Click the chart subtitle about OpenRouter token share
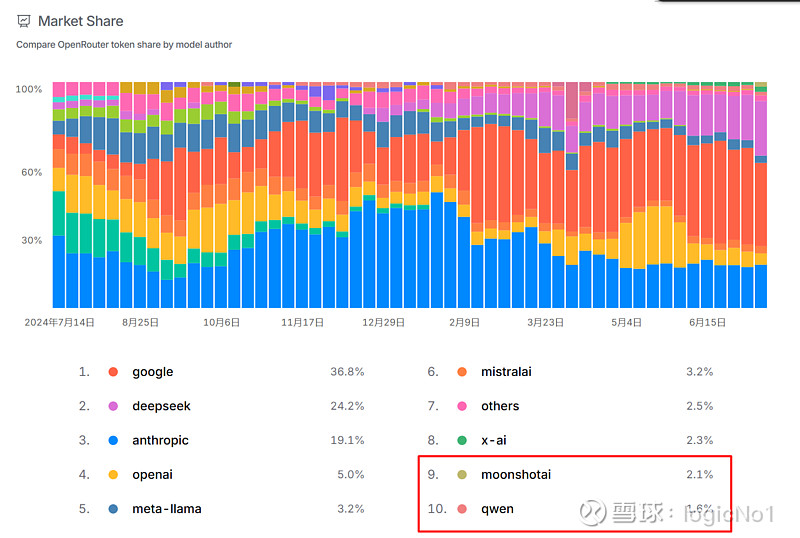 124,44
